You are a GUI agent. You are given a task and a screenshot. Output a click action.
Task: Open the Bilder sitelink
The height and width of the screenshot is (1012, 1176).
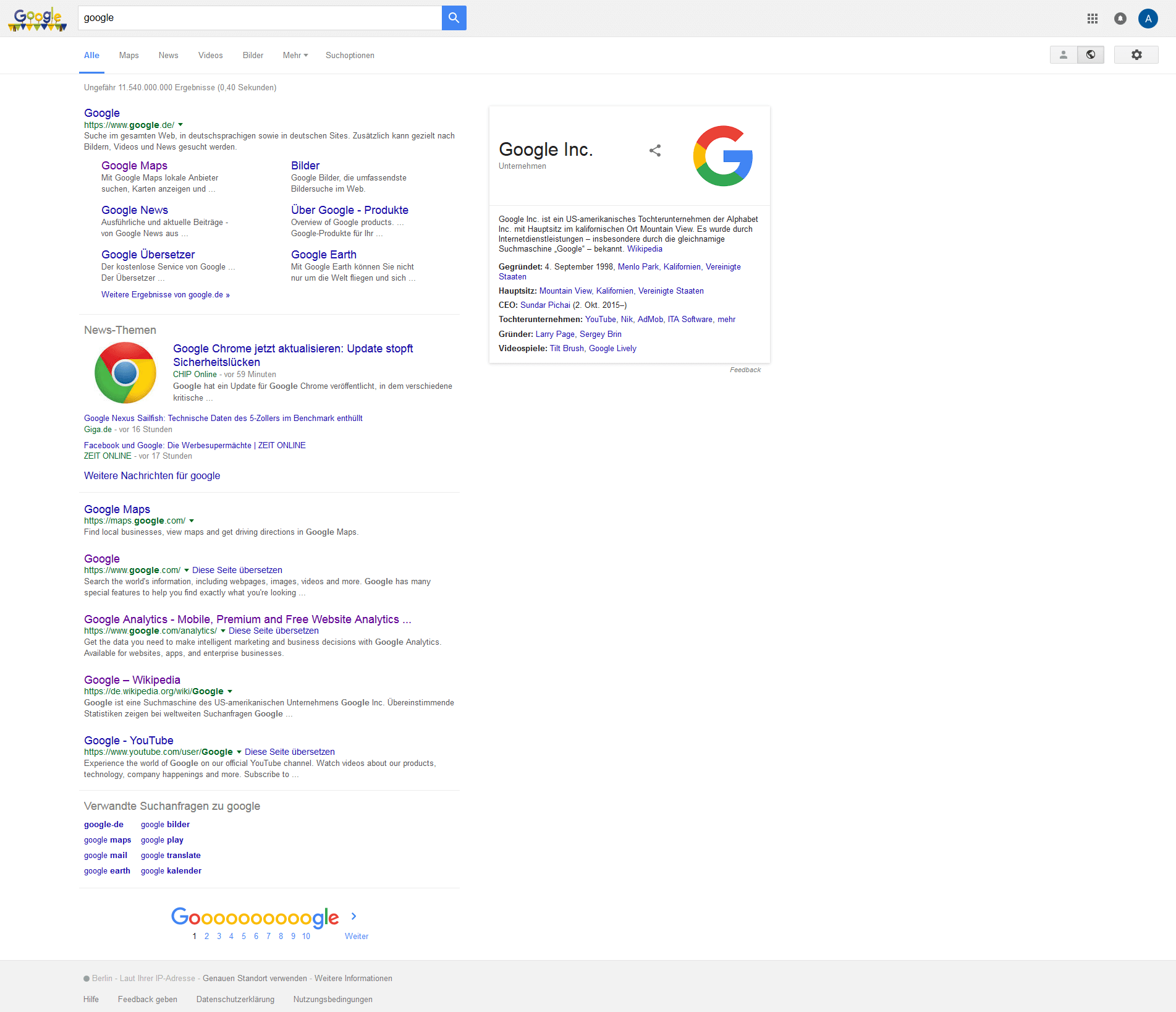click(x=305, y=166)
